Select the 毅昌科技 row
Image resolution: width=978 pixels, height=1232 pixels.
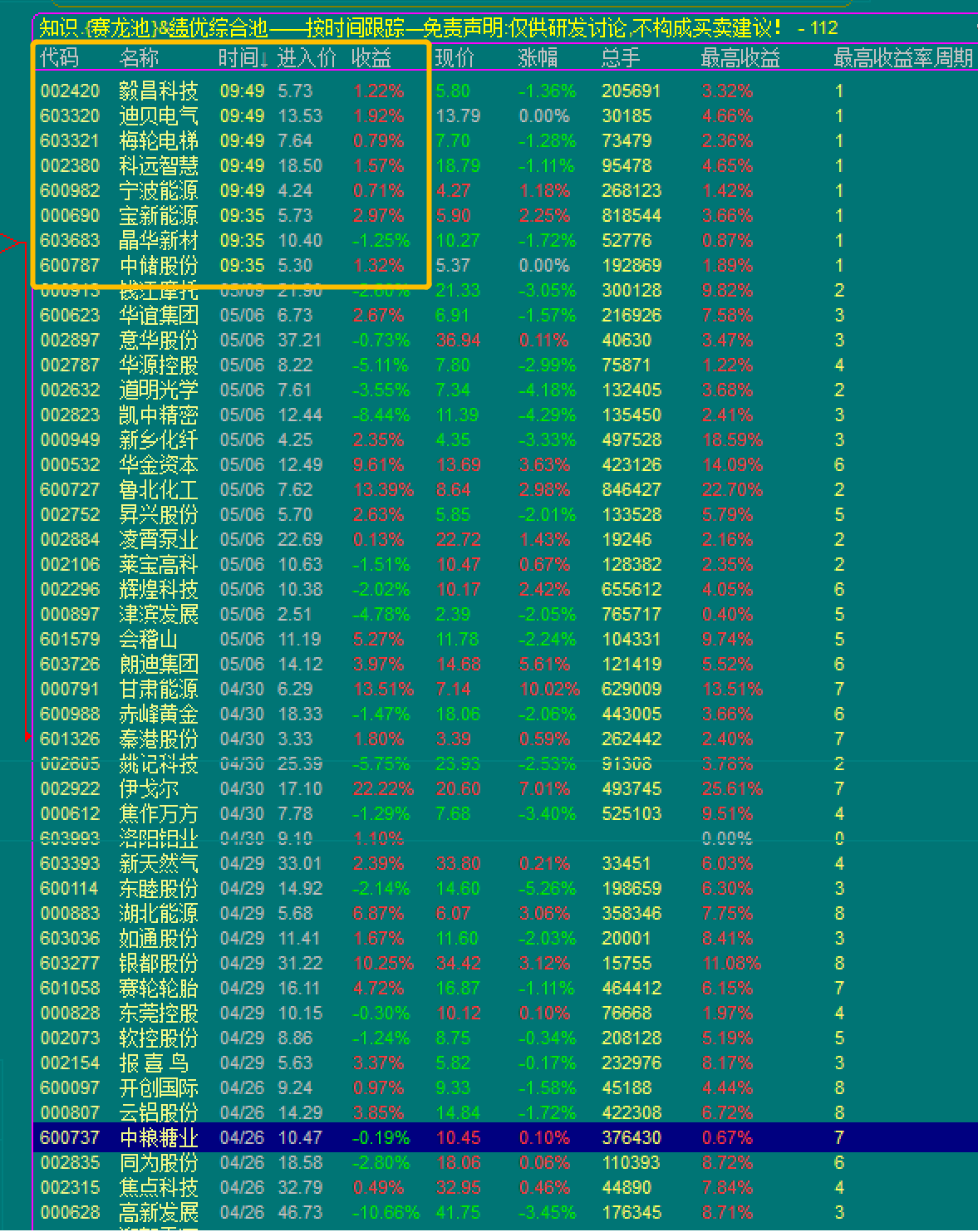(x=505, y=91)
